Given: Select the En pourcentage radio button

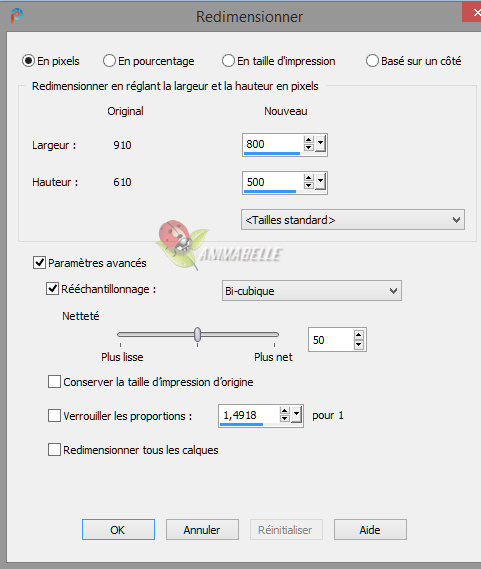Looking at the screenshot, I should pos(109,61).
